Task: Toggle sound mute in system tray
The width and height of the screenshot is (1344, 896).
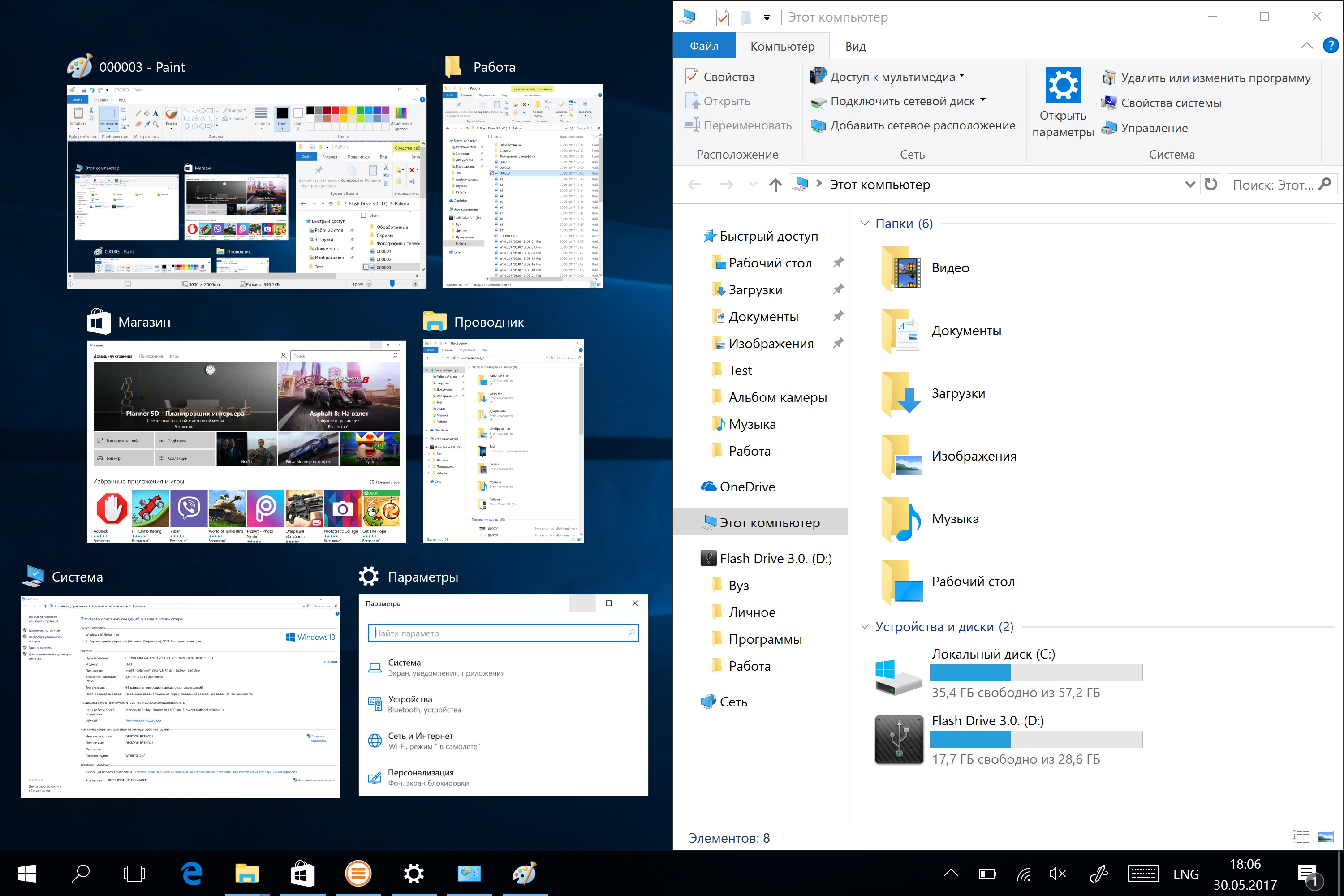Action: [x=1057, y=874]
